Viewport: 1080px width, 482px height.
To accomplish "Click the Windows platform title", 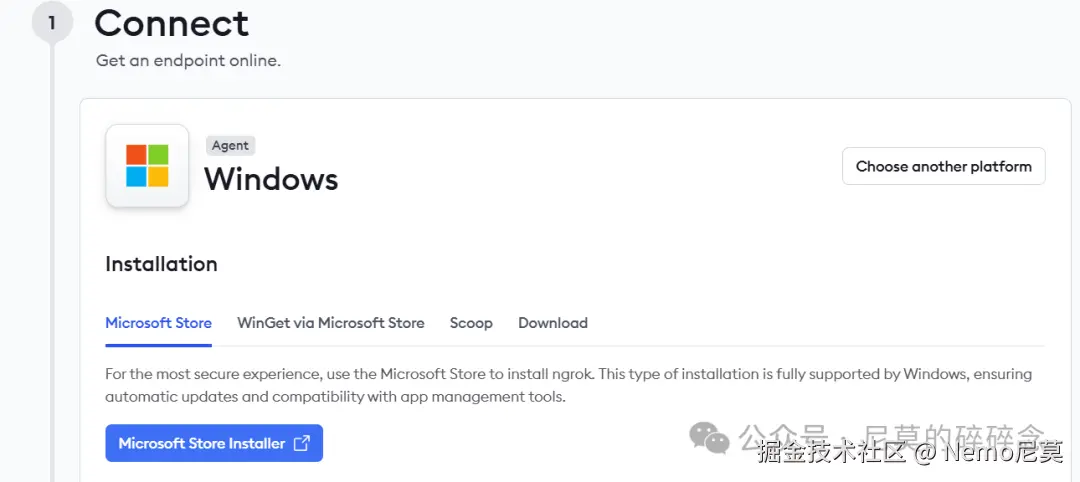I will pyautogui.click(x=271, y=179).
